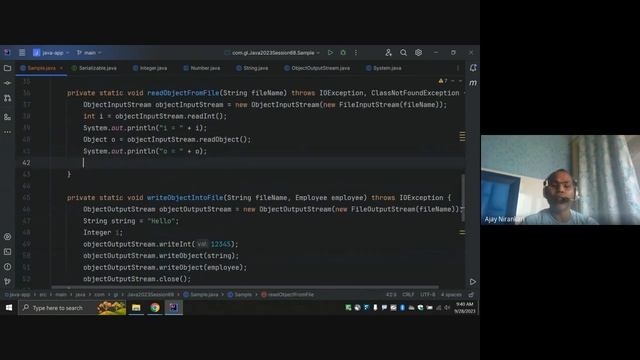This screenshot has height=360, width=640.
Task: Open the Run tool window on right bar
Action: (x=473, y=282)
